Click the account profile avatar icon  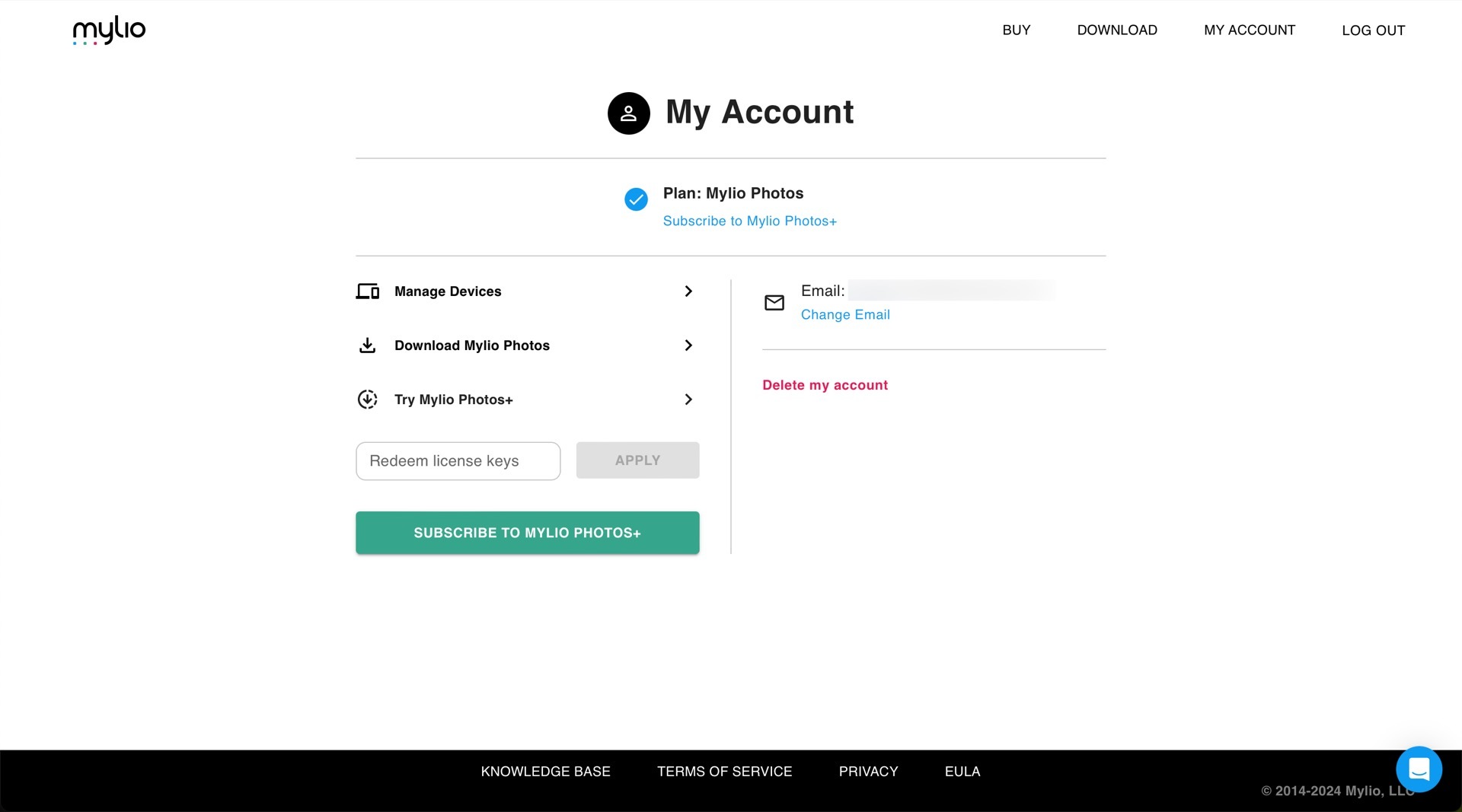click(628, 113)
